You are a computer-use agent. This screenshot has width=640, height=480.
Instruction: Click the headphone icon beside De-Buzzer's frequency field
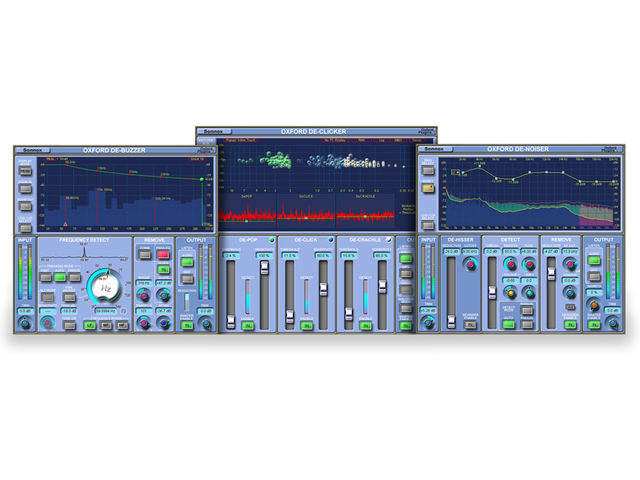click(x=123, y=311)
